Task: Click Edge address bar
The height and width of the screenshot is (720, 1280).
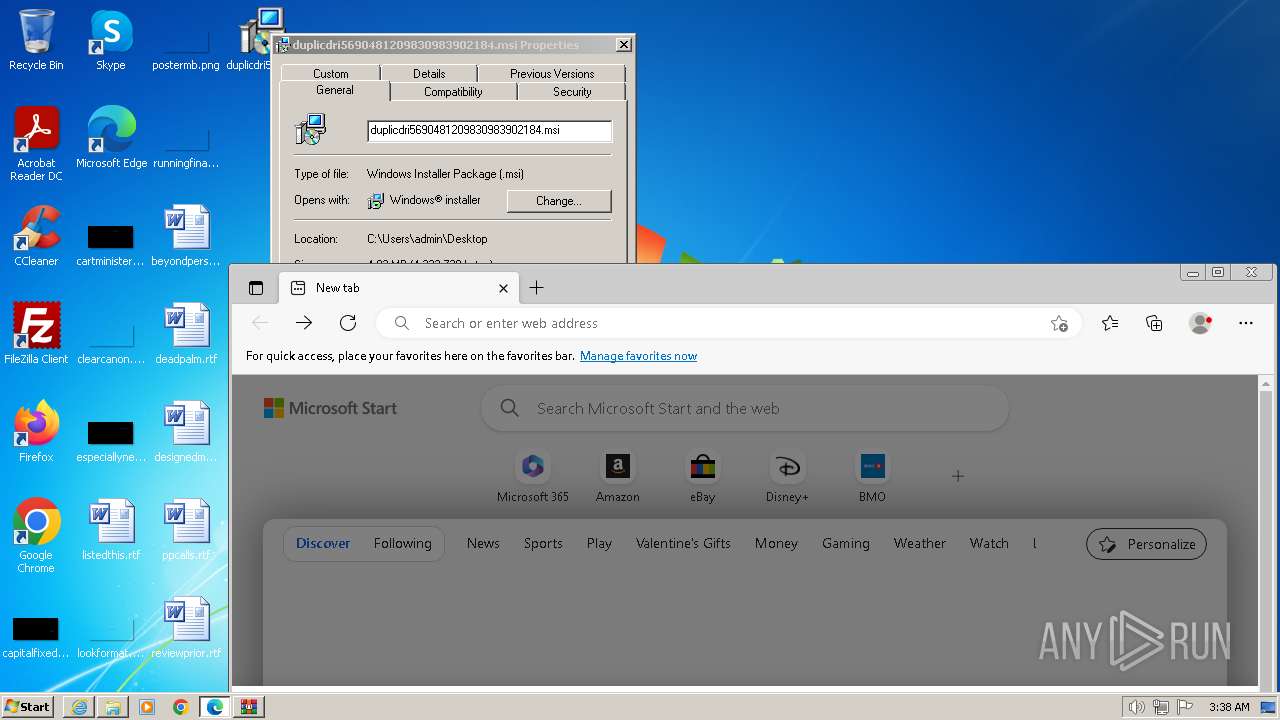Action: [730, 323]
